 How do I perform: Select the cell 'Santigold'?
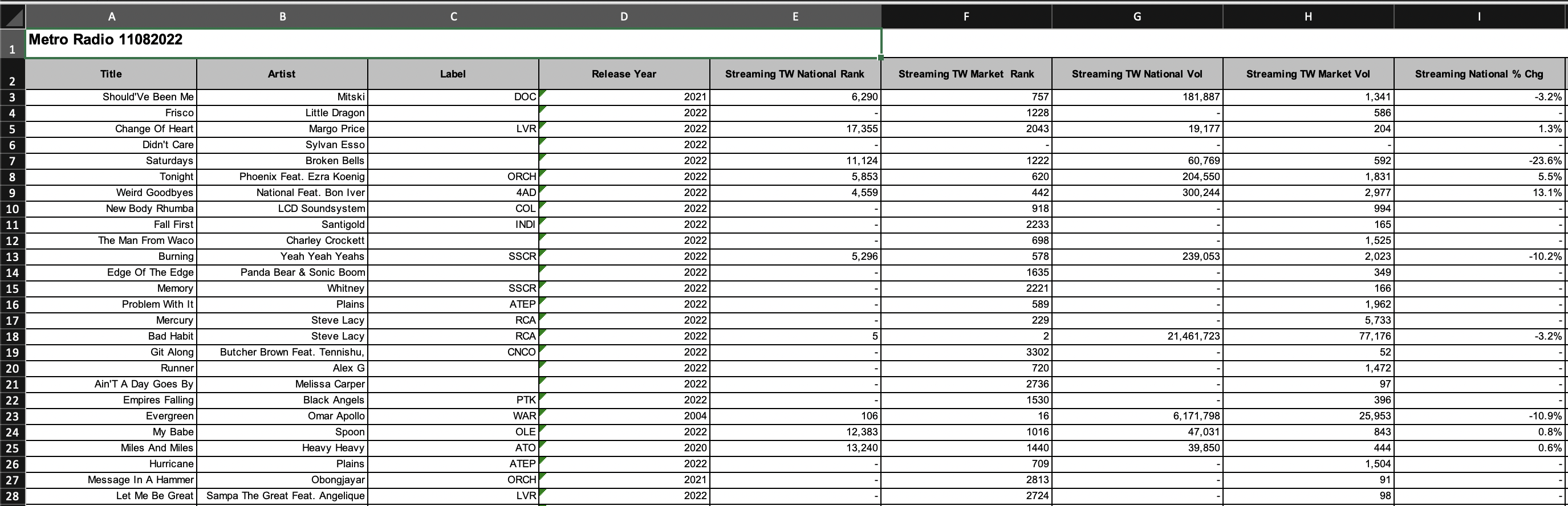pyautogui.click(x=282, y=225)
